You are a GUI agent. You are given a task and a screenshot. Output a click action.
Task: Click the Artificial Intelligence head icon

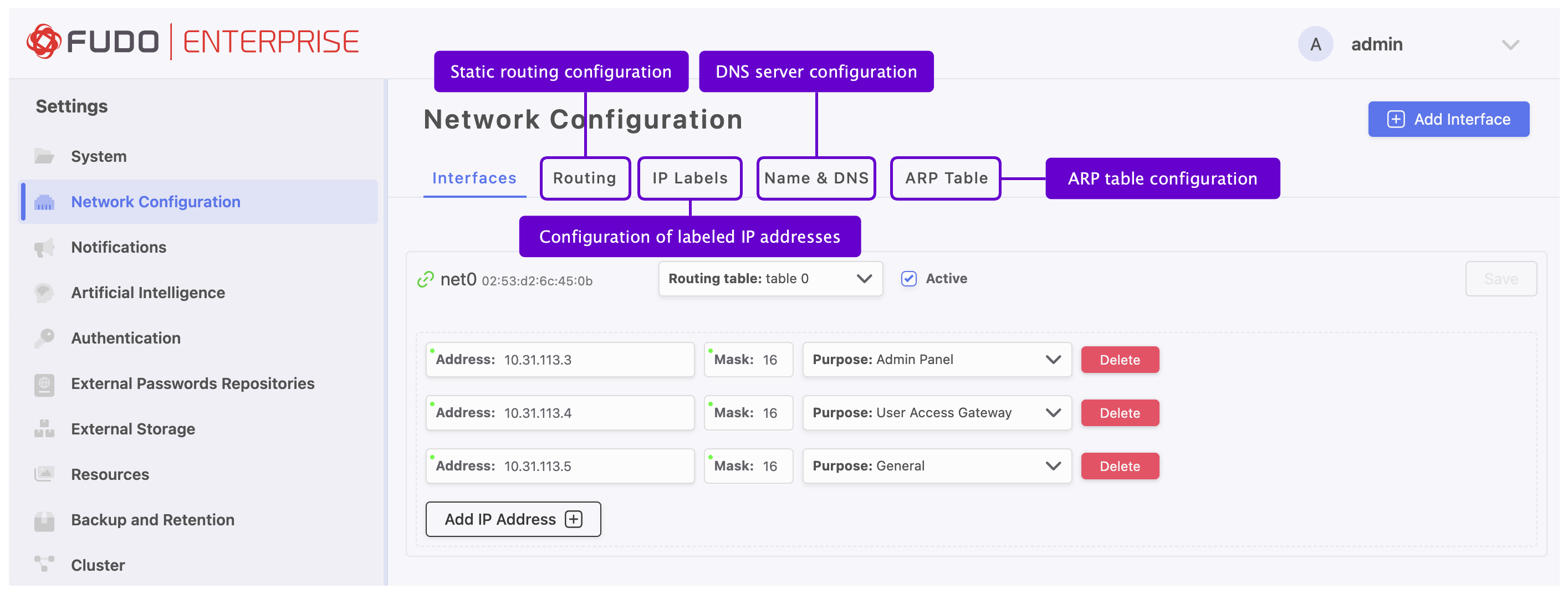44,293
